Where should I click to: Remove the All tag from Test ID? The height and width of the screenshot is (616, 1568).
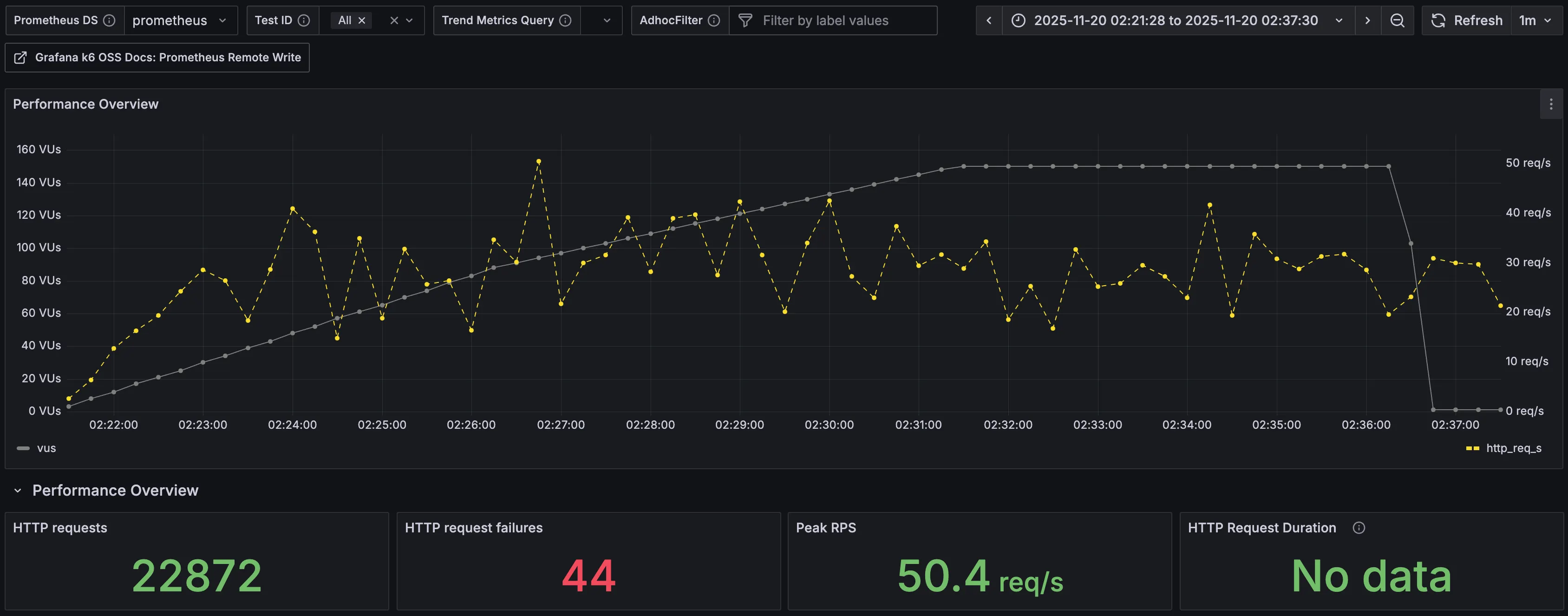click(x=361, y=21)
